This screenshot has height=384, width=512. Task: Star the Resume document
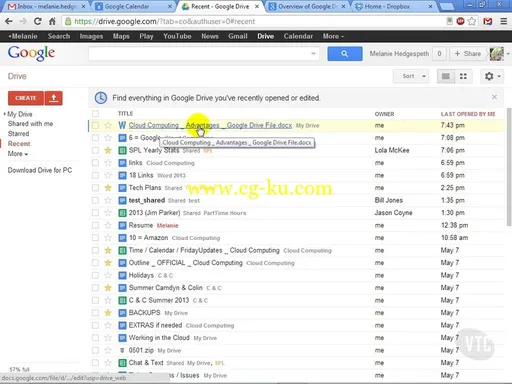coord(108,225)
